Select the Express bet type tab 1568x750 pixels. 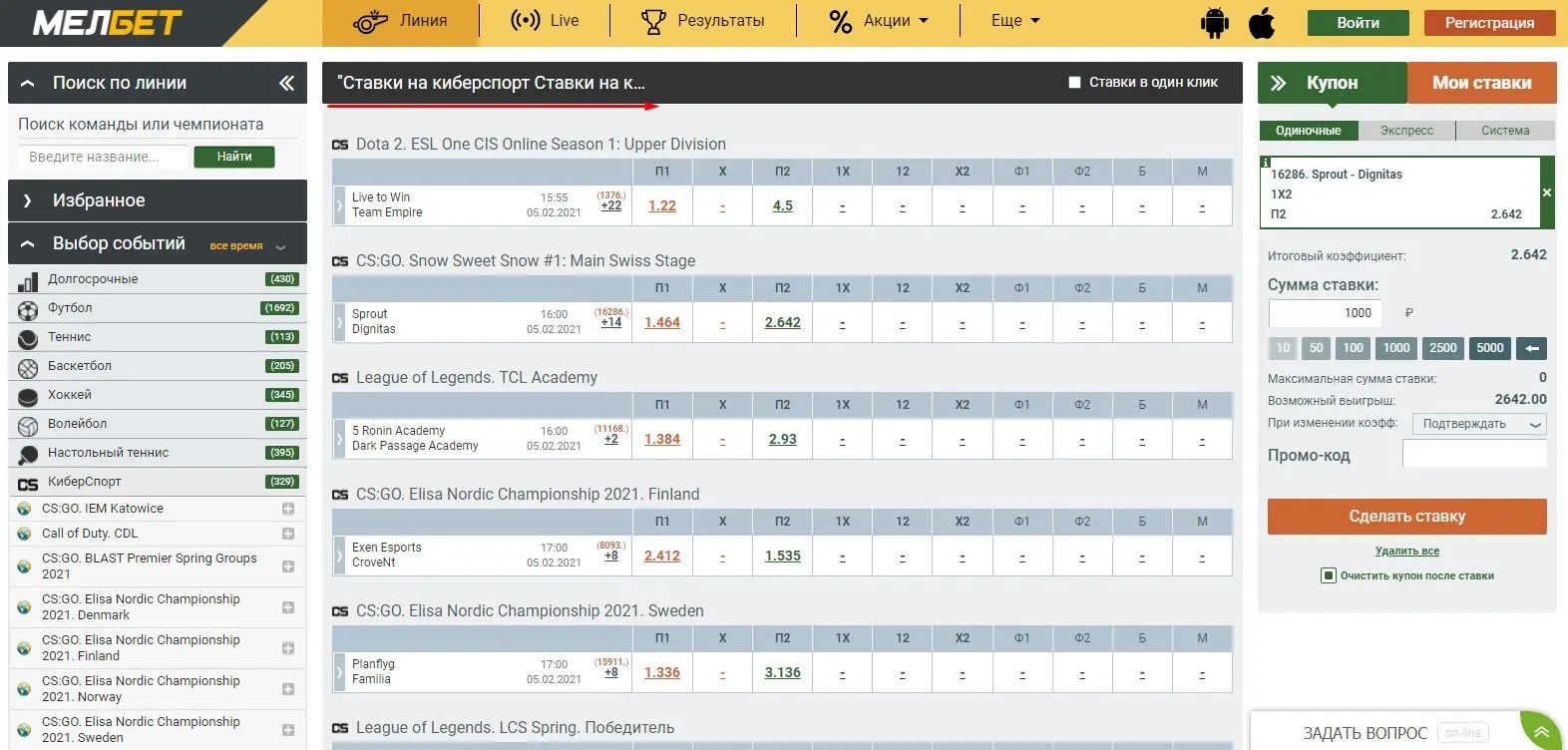click(x=1406, y=131)
